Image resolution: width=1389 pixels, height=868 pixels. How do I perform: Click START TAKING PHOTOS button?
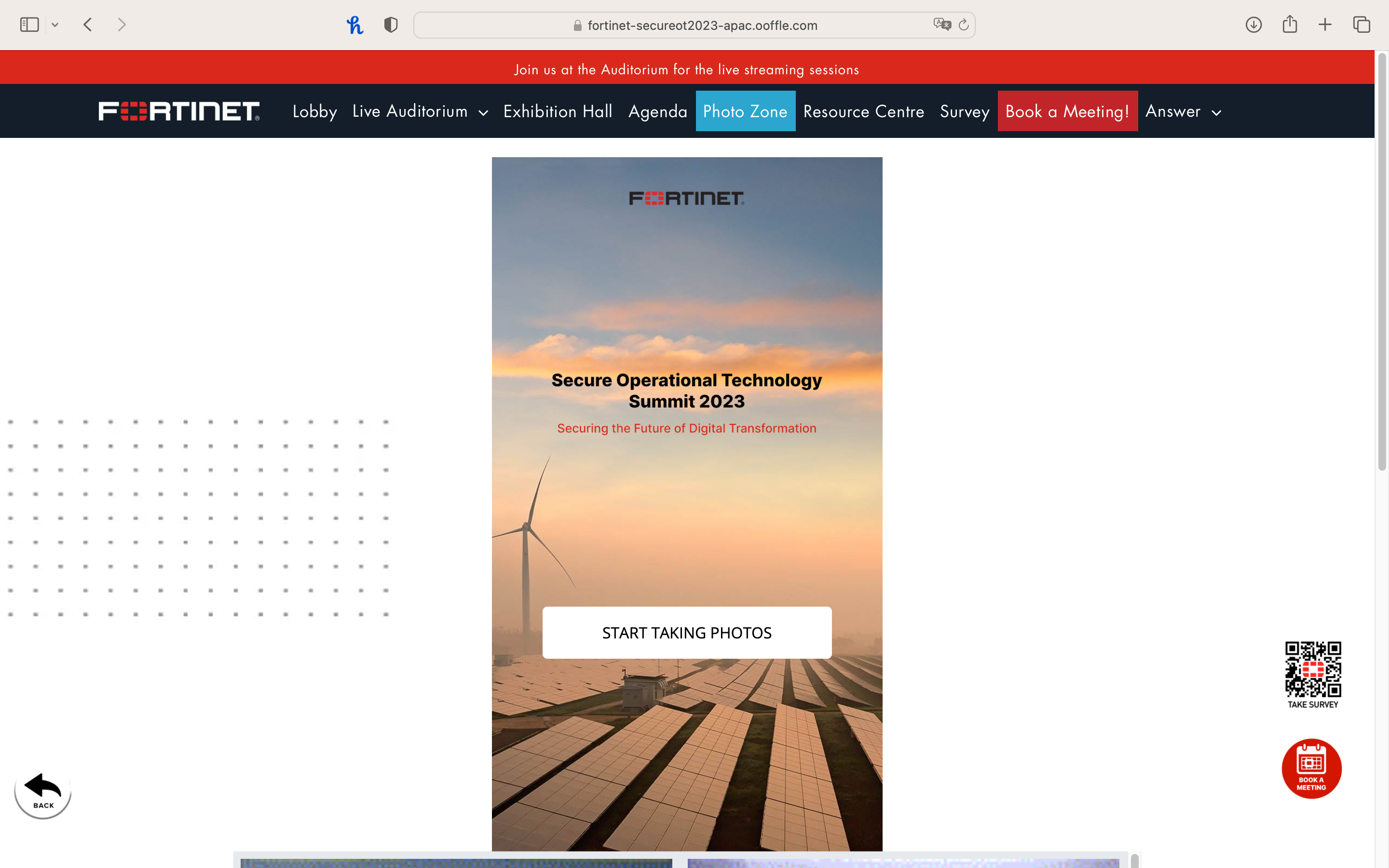686,632
